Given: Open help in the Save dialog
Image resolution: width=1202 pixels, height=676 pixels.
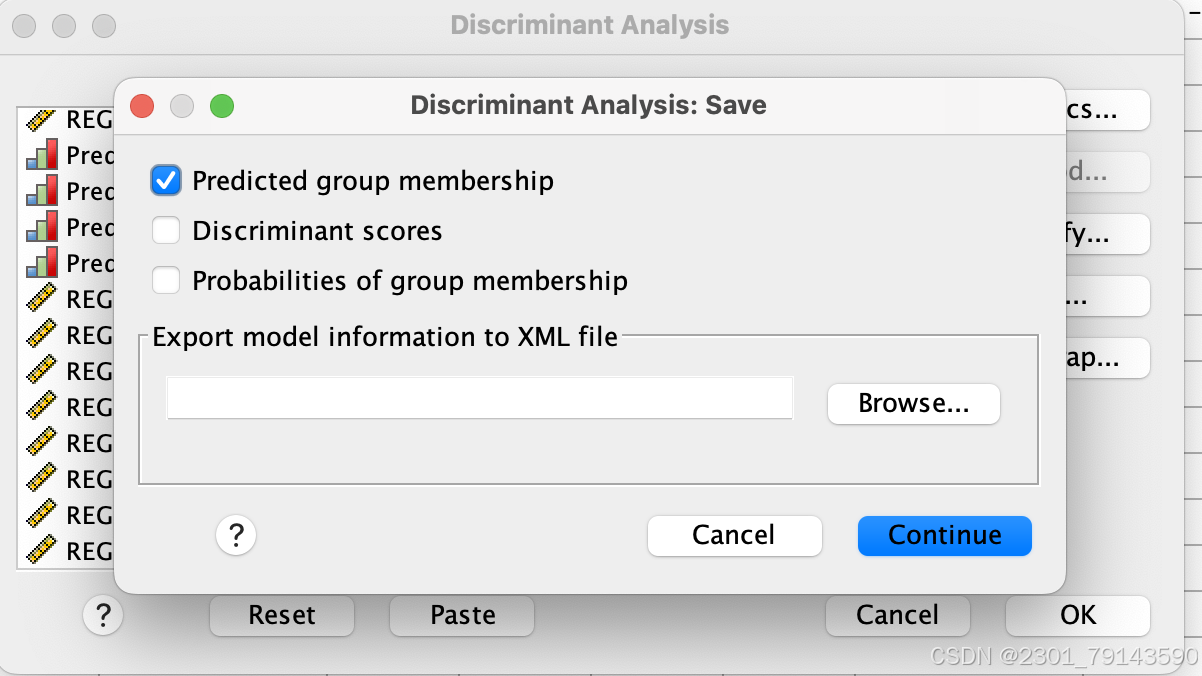Looking at the screenshot, I should [236, 536].
